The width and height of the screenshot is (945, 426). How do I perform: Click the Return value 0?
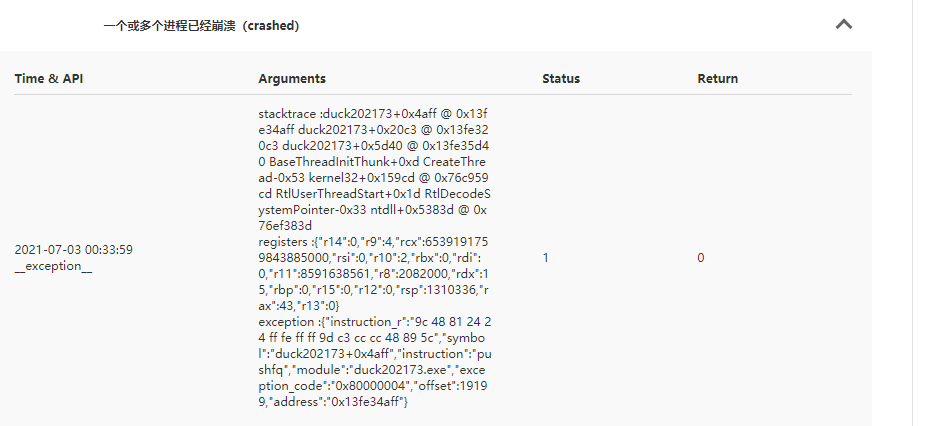click(701, 258)
